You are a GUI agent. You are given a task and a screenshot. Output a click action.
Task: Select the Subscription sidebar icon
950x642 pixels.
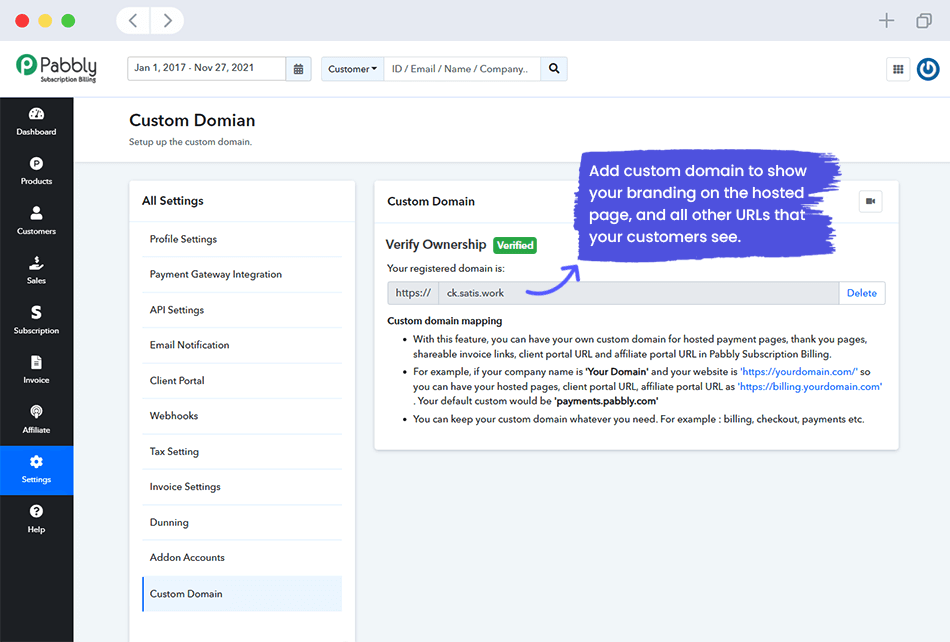point(36,320)
